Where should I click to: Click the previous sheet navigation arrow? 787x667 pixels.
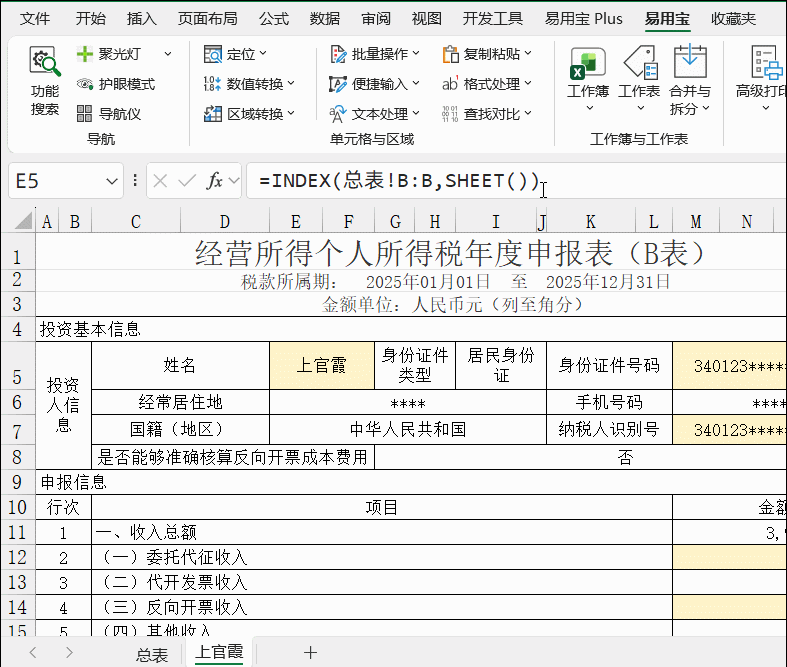33,652
